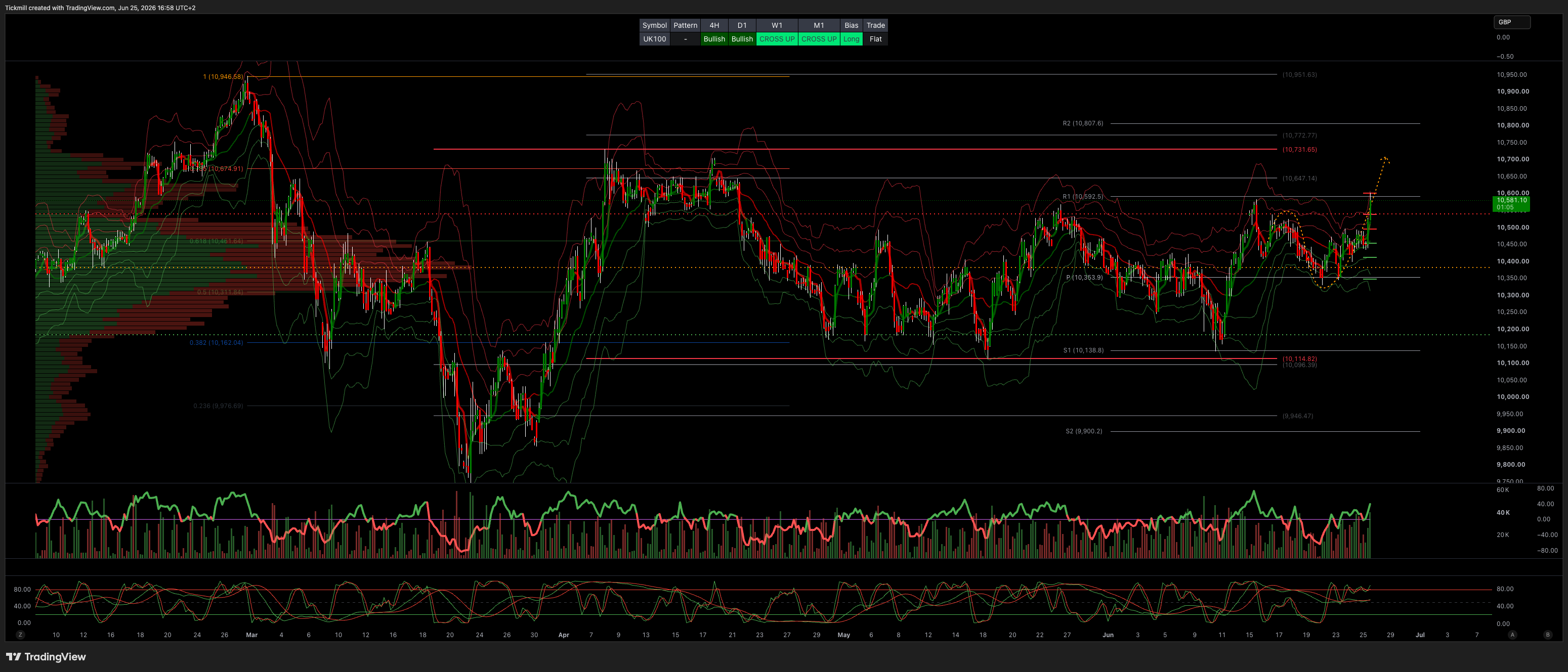The height and width of the screenshot is (672, 1568).
Task: Click the TradingView logo
Action: pyautogui.click(x=46, y=657)
